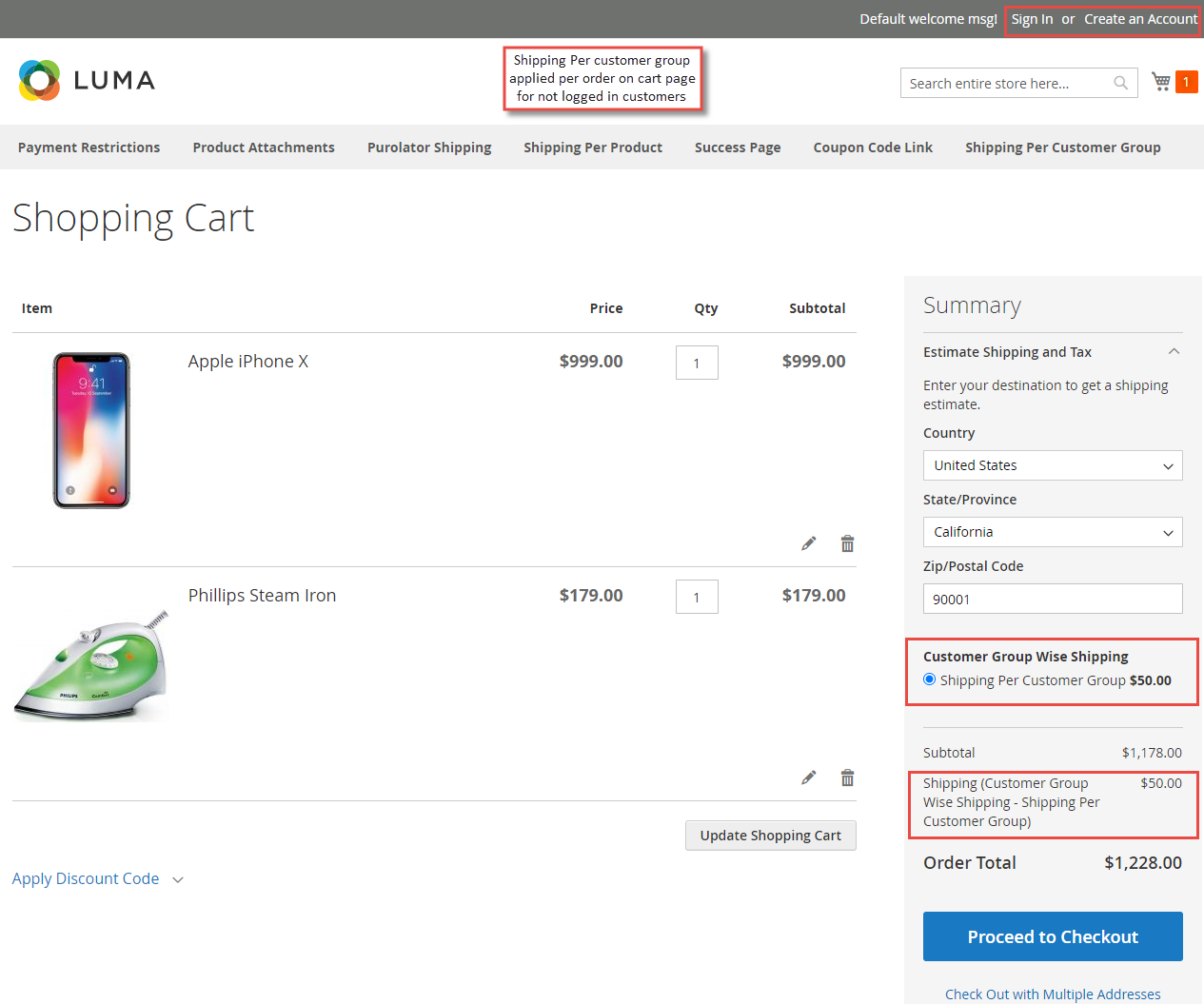Open Product Attachments menu
The width and height of the screenshot is (1204, 1004).
pyautogui.click(x=264, y=148)
